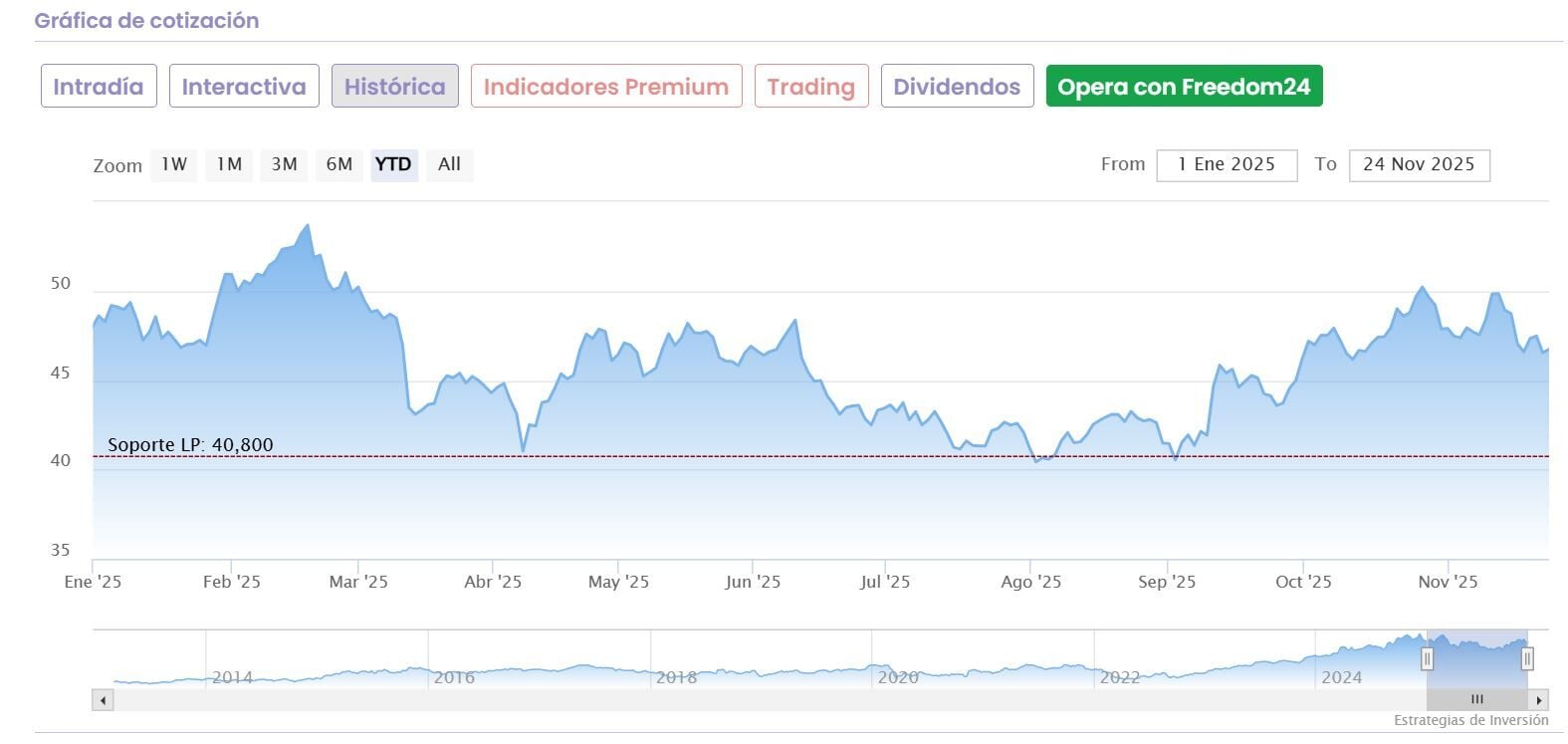Image resolution: width=1568 pixels, height=744 pixels.
Task: Show All historical data range
Action: pos(449,164)
